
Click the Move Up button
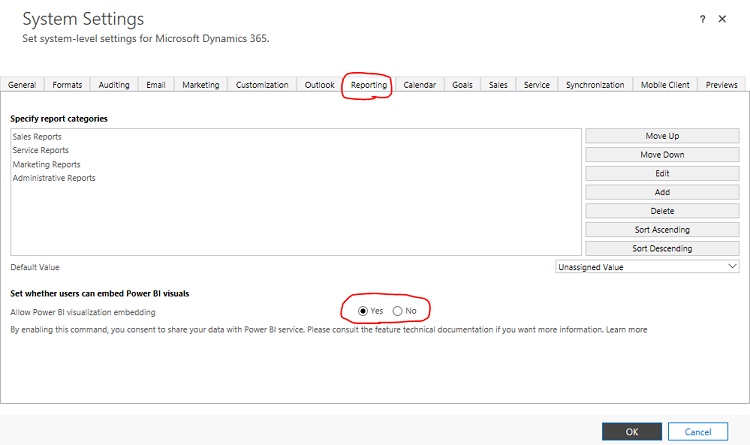[x=662, y=136]
